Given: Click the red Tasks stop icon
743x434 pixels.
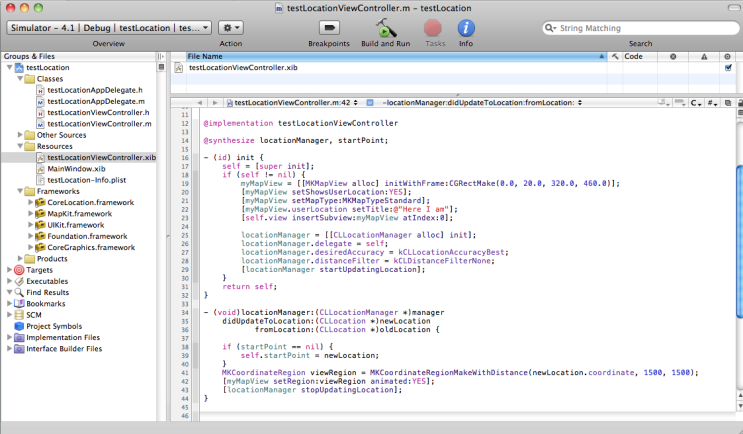Looking at the screenshot, I should (433, 28).
